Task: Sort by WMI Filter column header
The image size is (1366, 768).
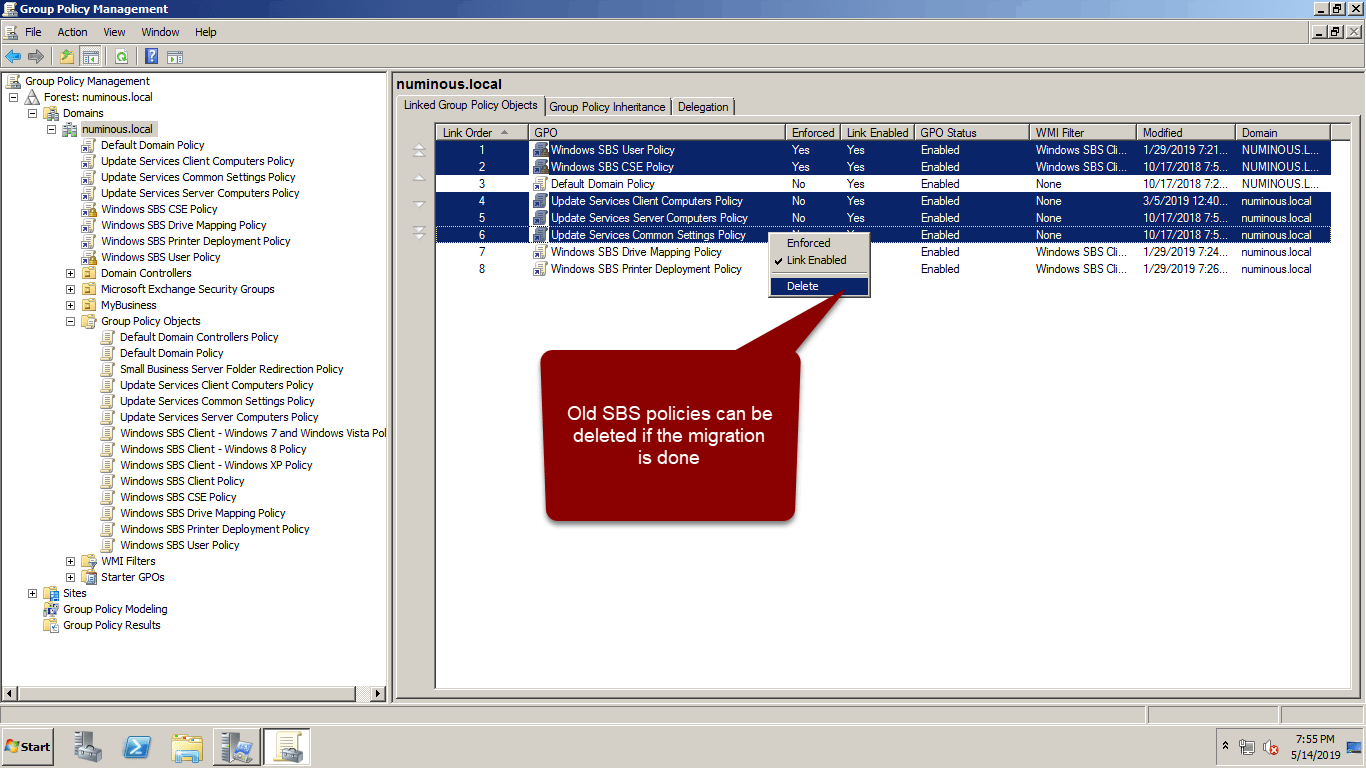Action: coord(1083,132)
